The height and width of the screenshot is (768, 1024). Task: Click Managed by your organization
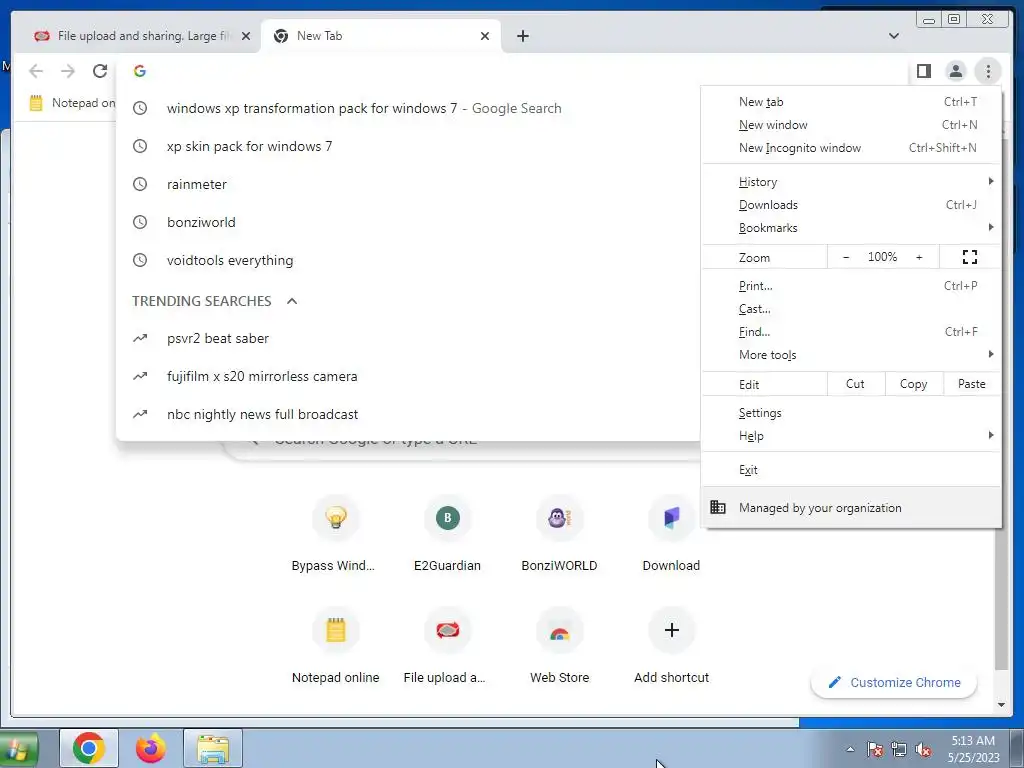pos(851,507)
